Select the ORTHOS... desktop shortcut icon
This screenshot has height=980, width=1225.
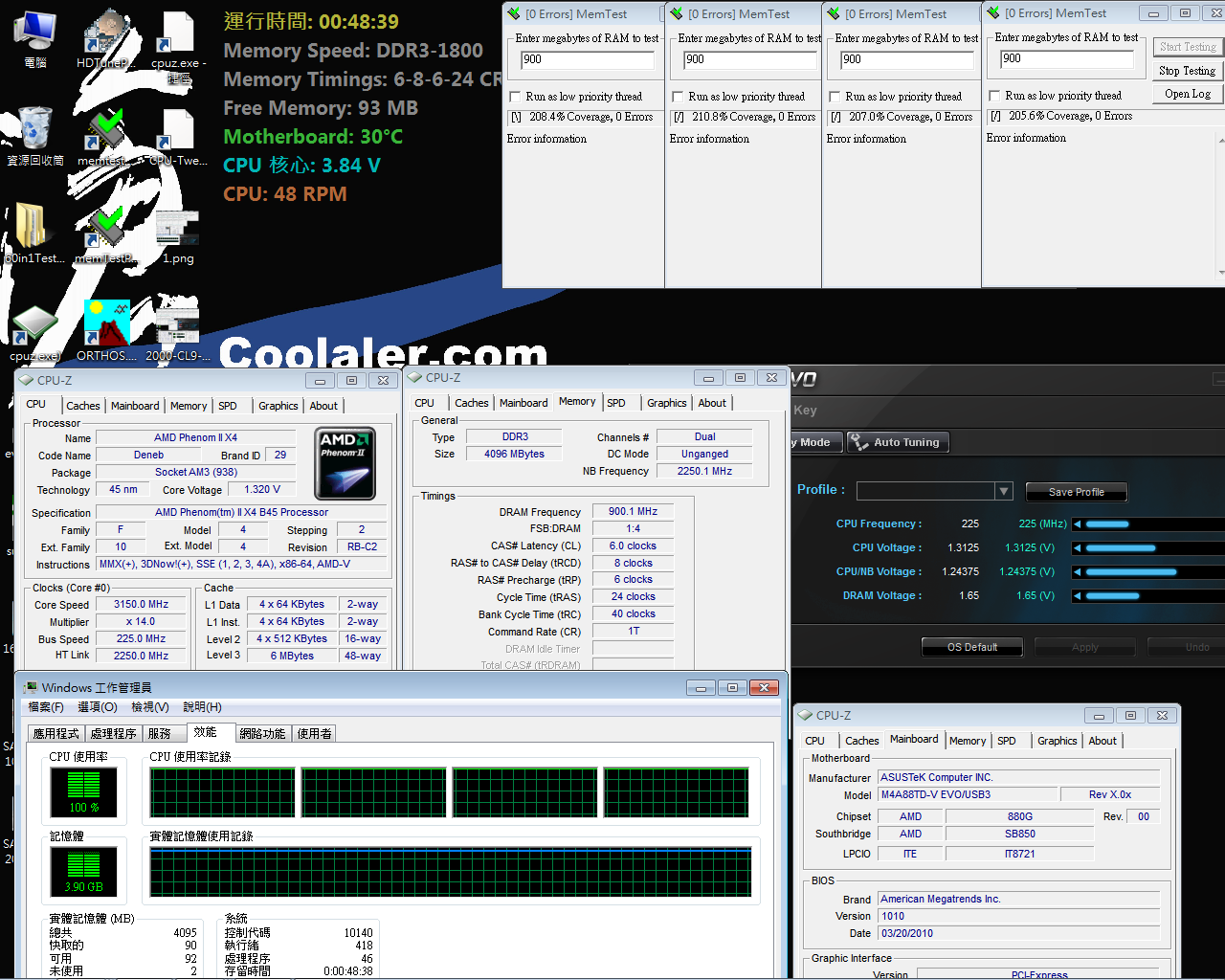click(x=107, y=331)
